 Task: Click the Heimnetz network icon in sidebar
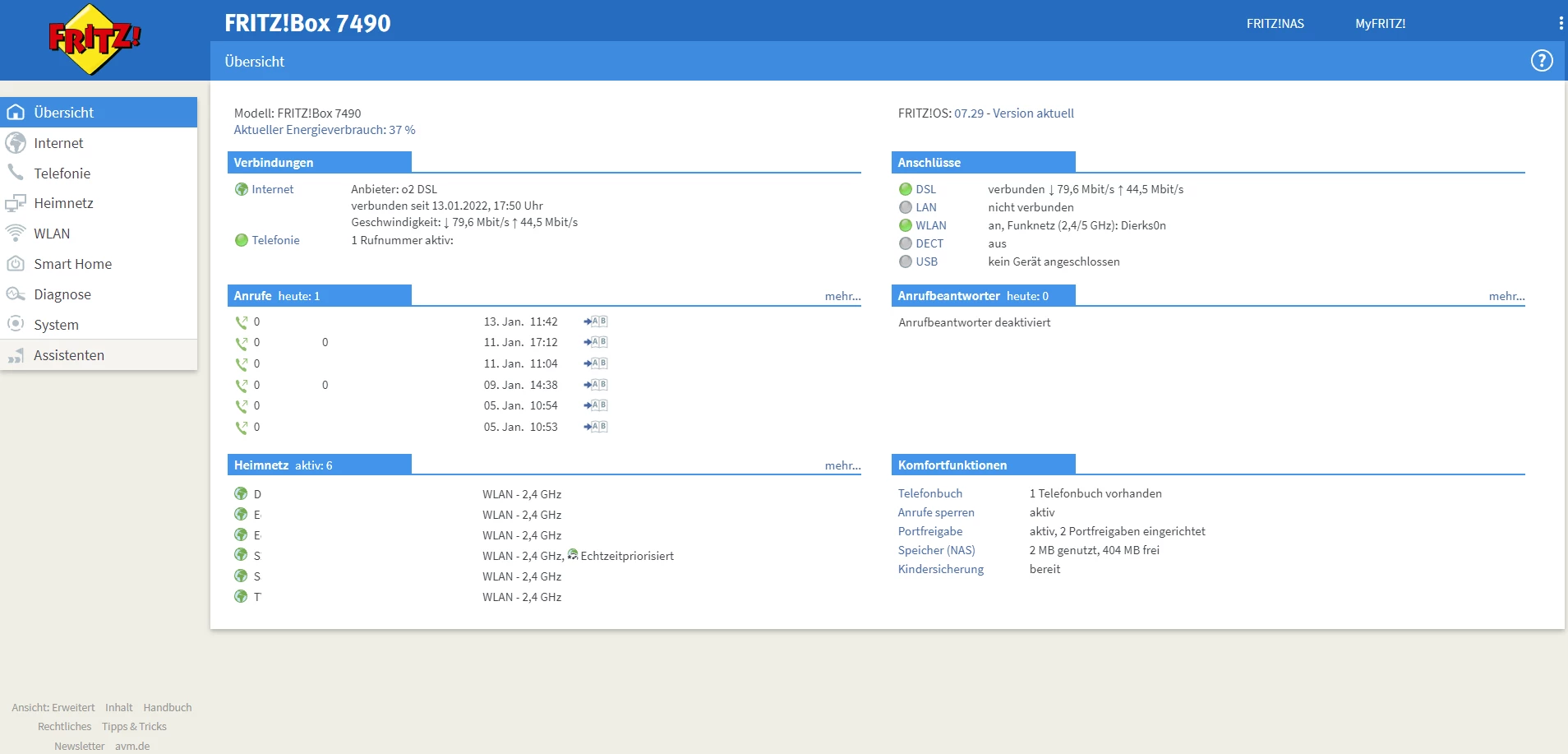click(x=16, y=203)
